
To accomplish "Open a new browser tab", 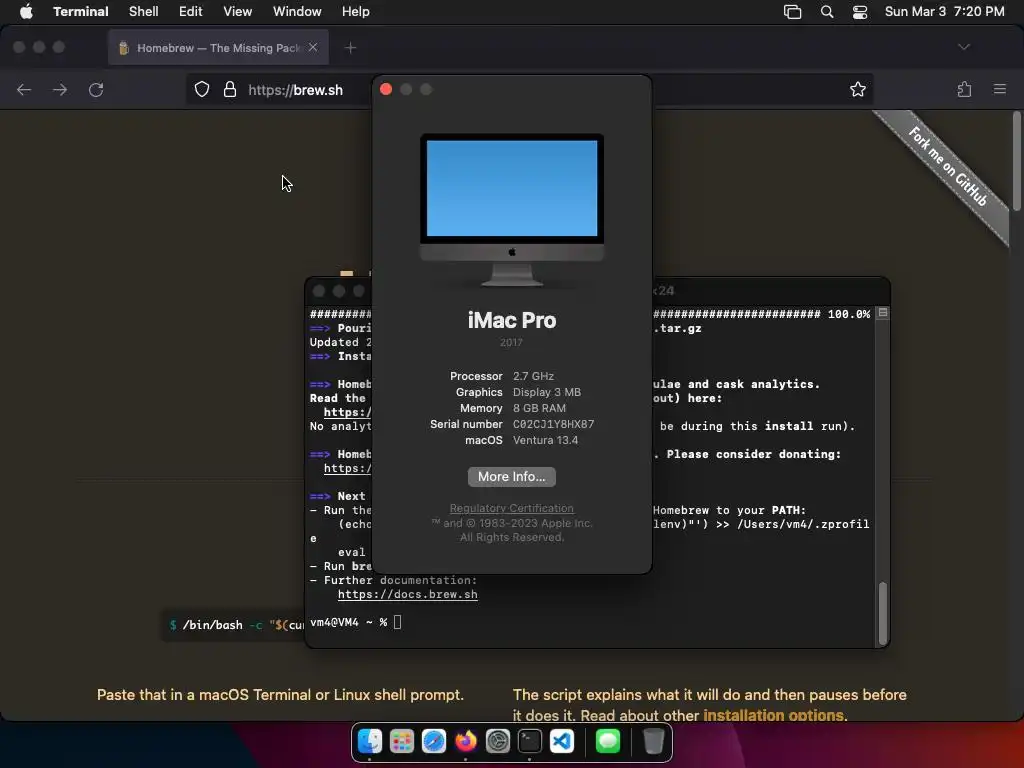I will click(351, 48).
